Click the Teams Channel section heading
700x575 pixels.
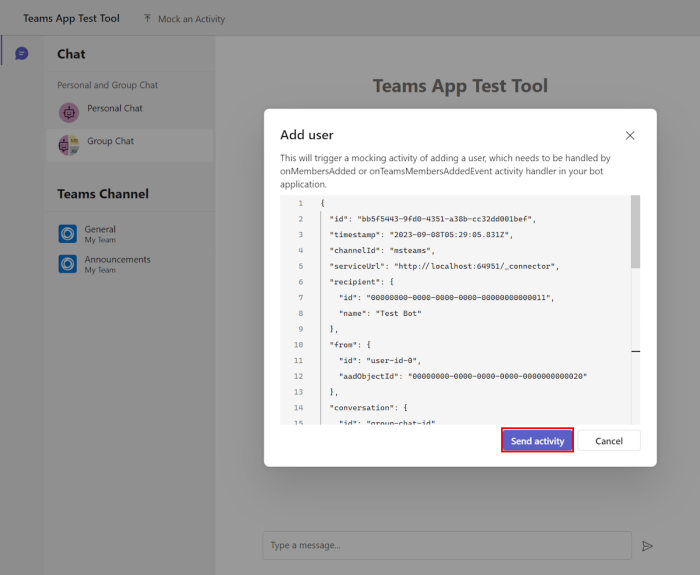pos(103,194)
